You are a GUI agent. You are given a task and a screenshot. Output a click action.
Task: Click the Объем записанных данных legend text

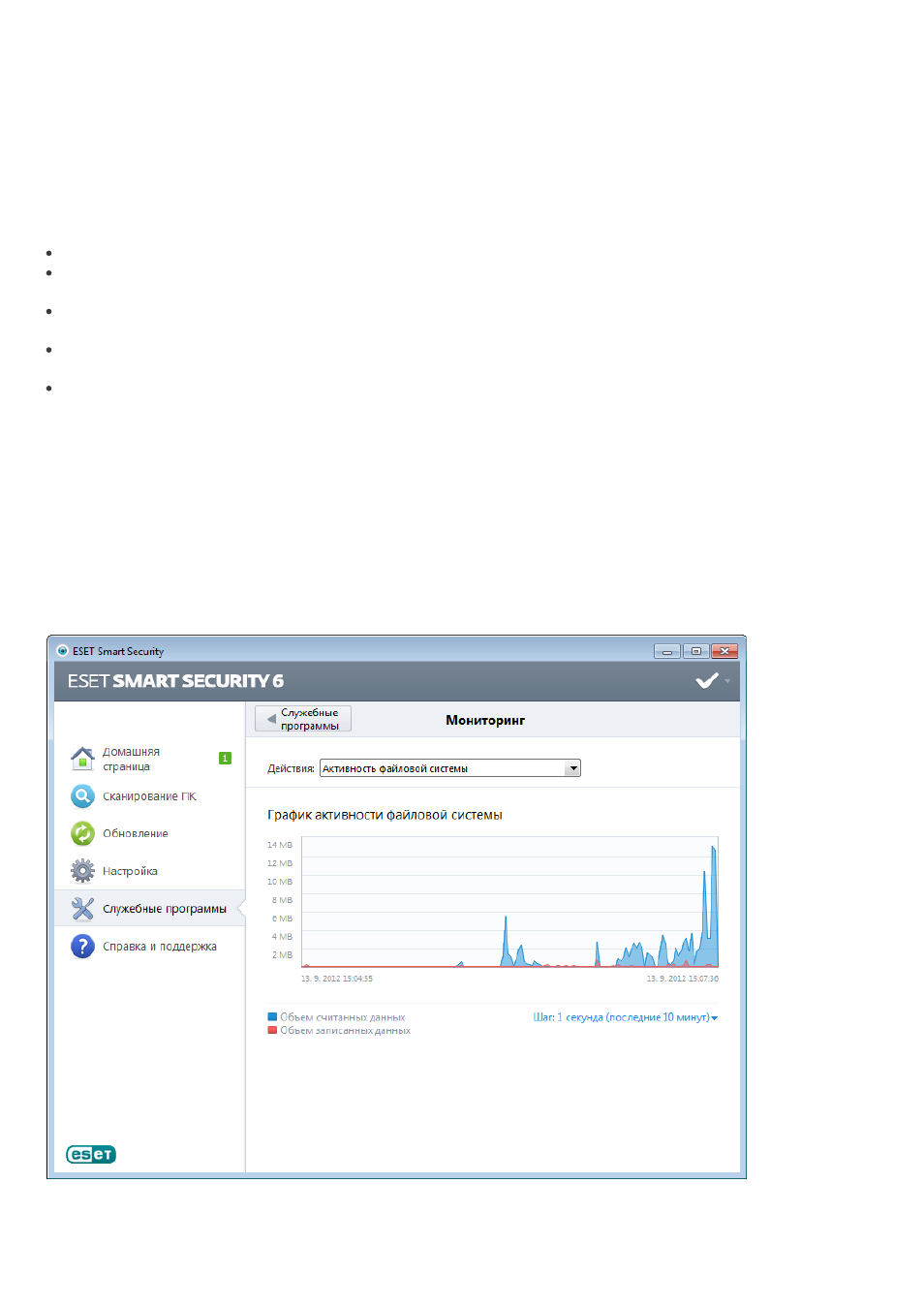point(346,1030)
